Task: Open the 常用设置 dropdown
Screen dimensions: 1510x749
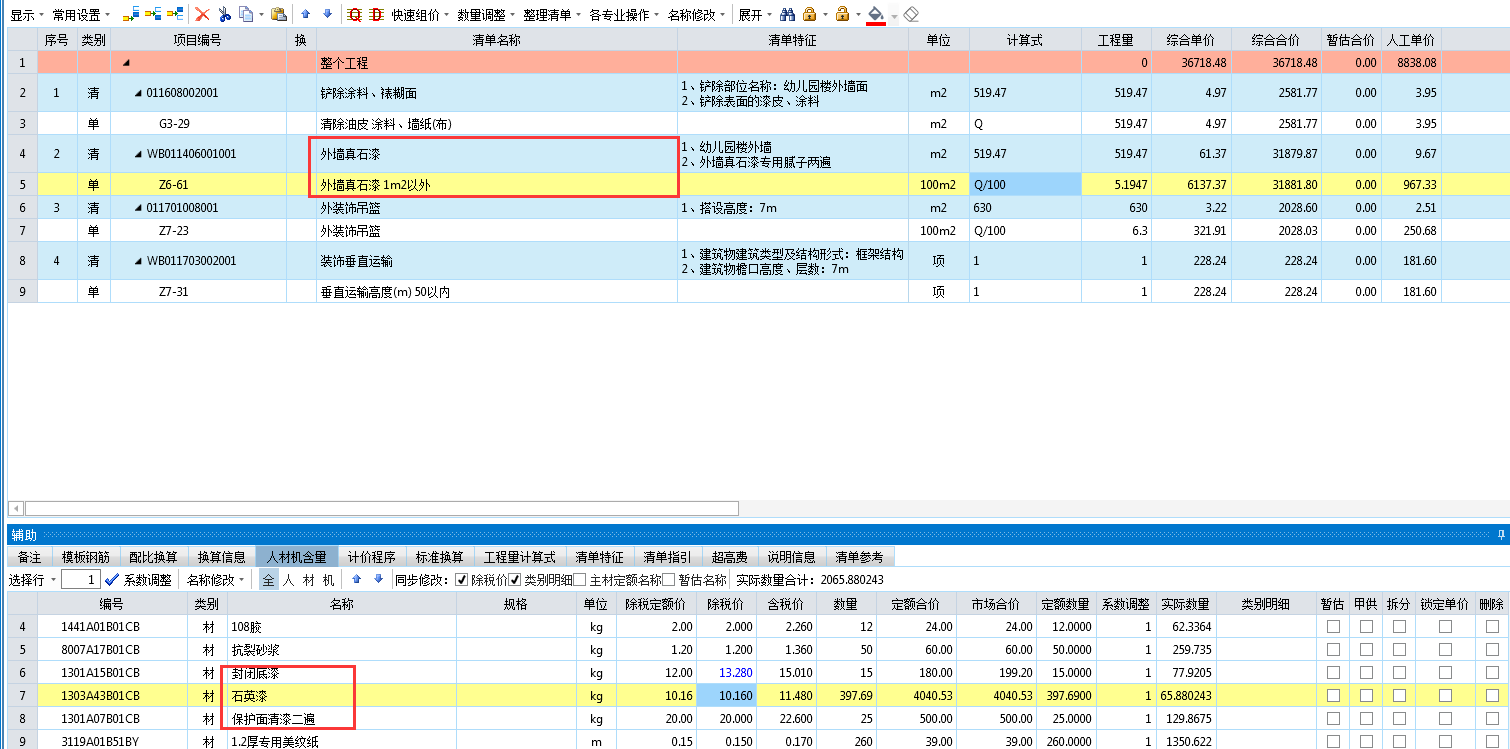Action: click(82, 15)
